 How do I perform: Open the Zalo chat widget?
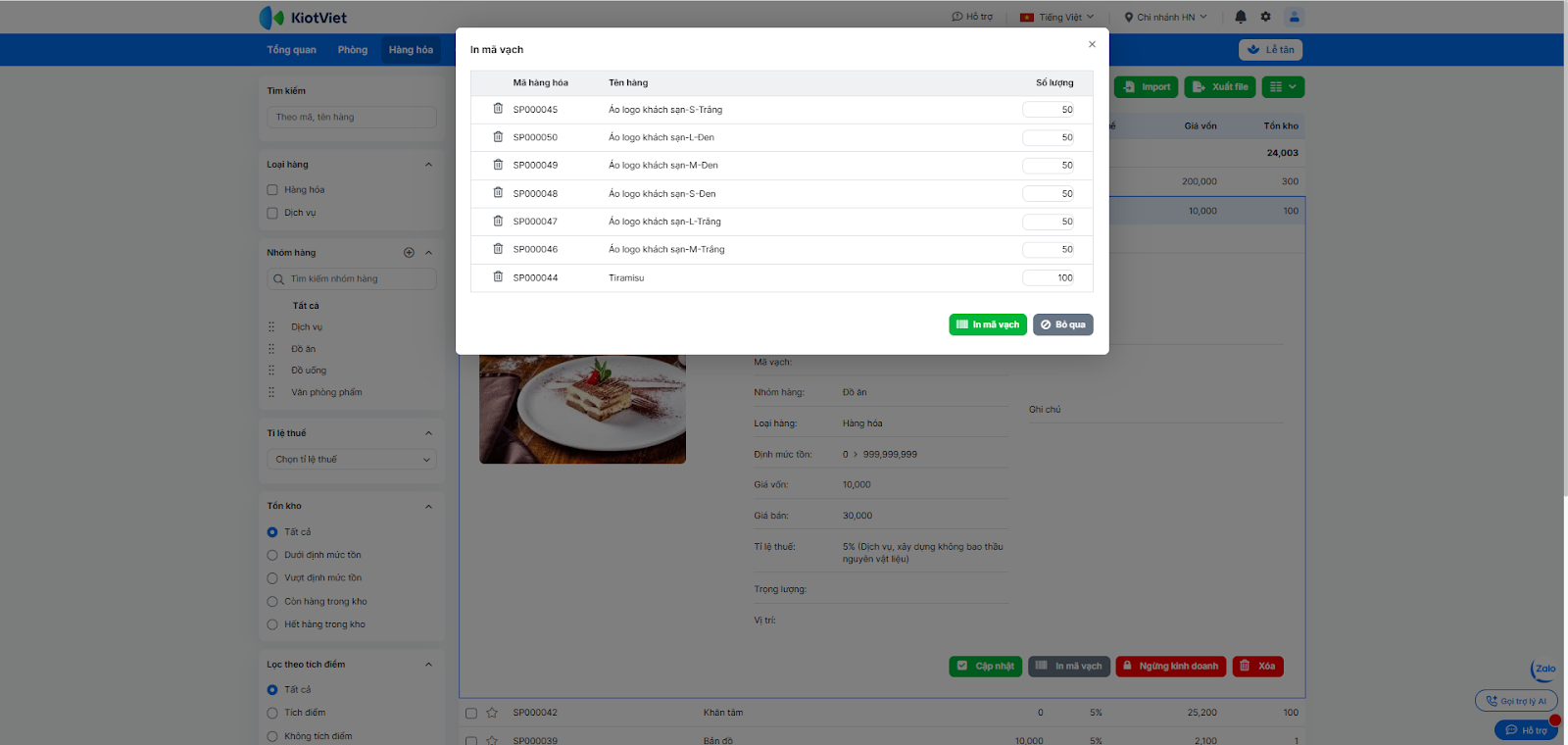pos(1543,670)
